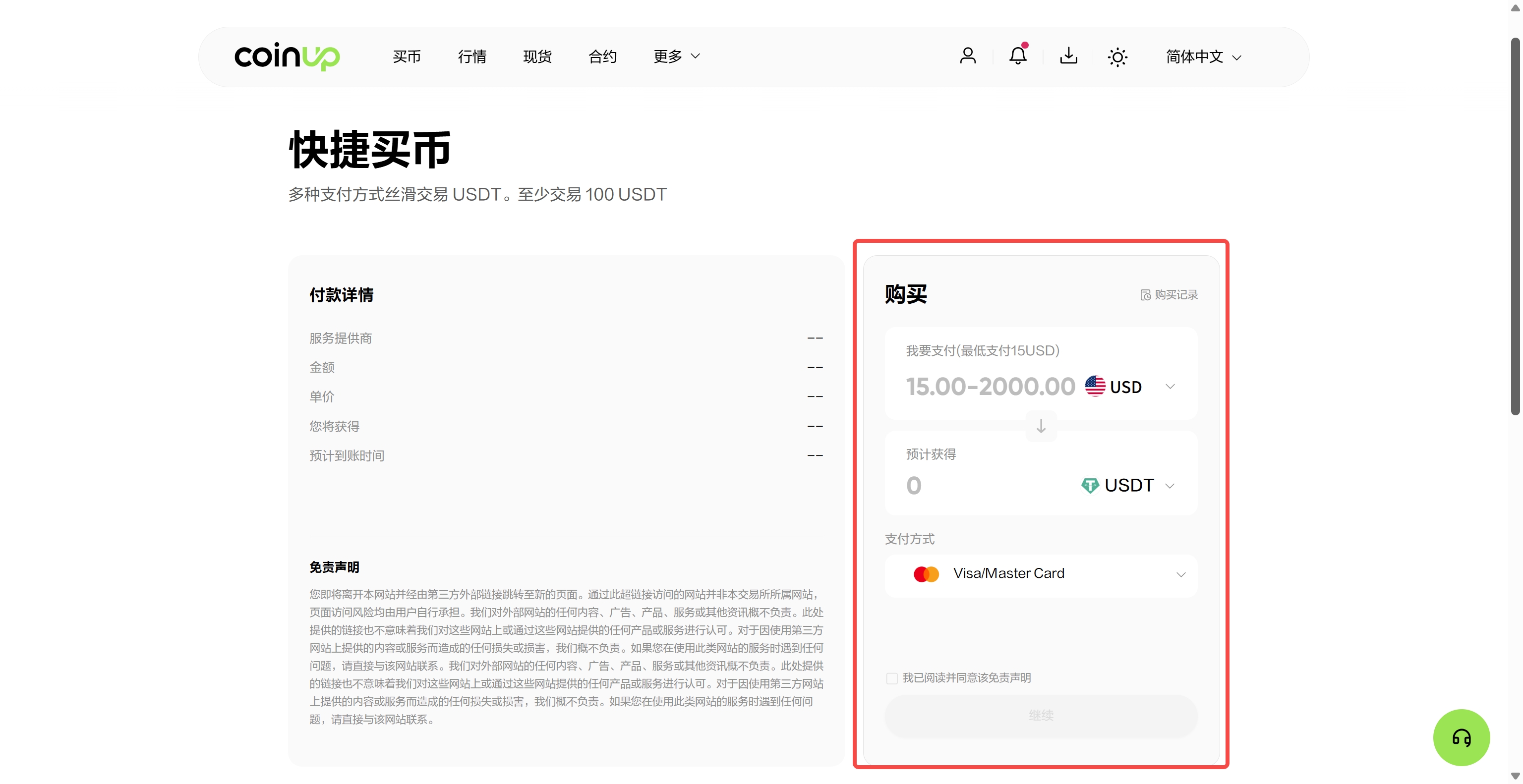This screenshot has width=1523, height=784.
Task: Go to the 行情 market page
Action: tap(472, 56)
